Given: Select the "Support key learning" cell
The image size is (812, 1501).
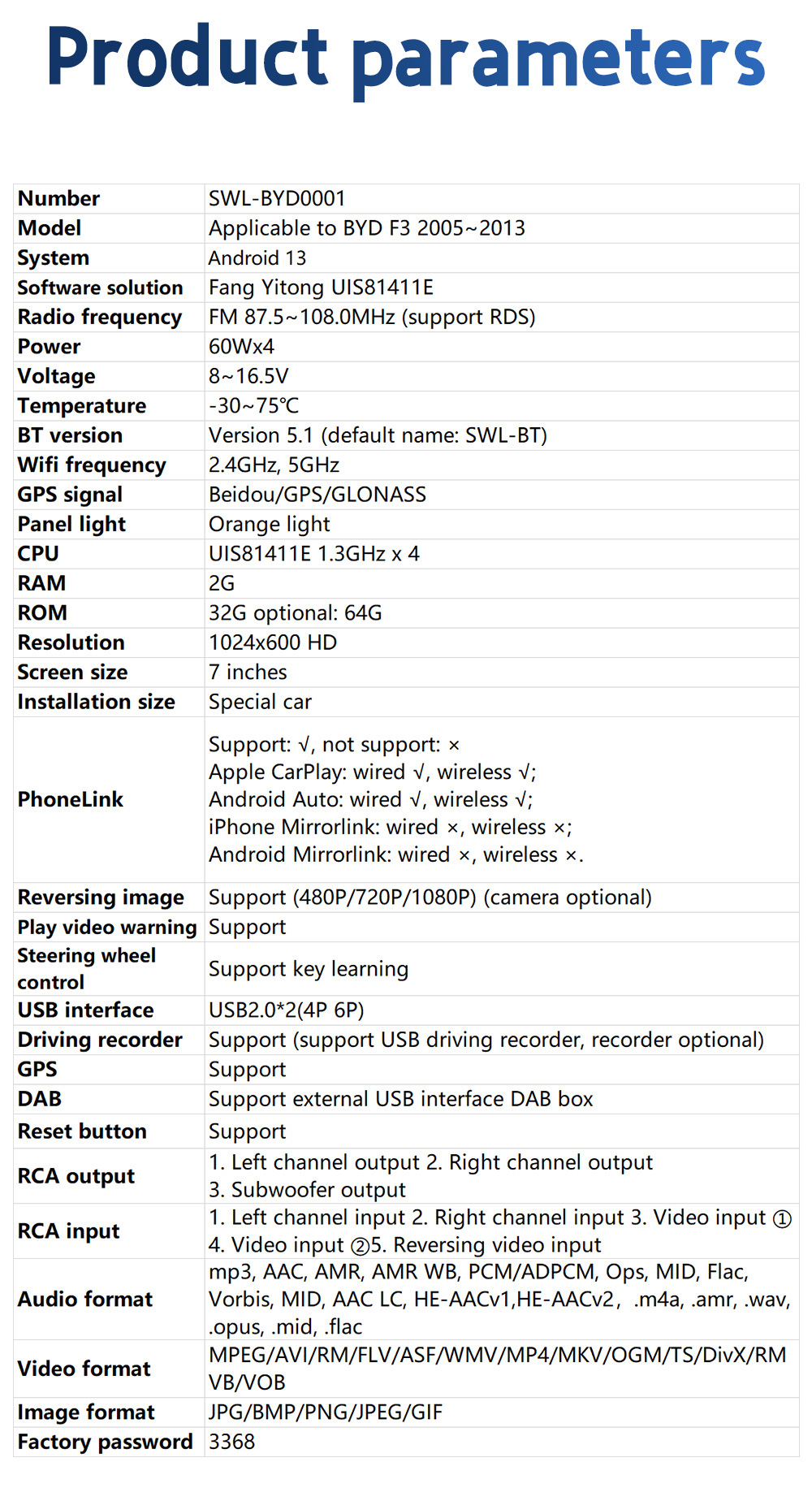Looking at the screenshot, I should pos(308,969).
